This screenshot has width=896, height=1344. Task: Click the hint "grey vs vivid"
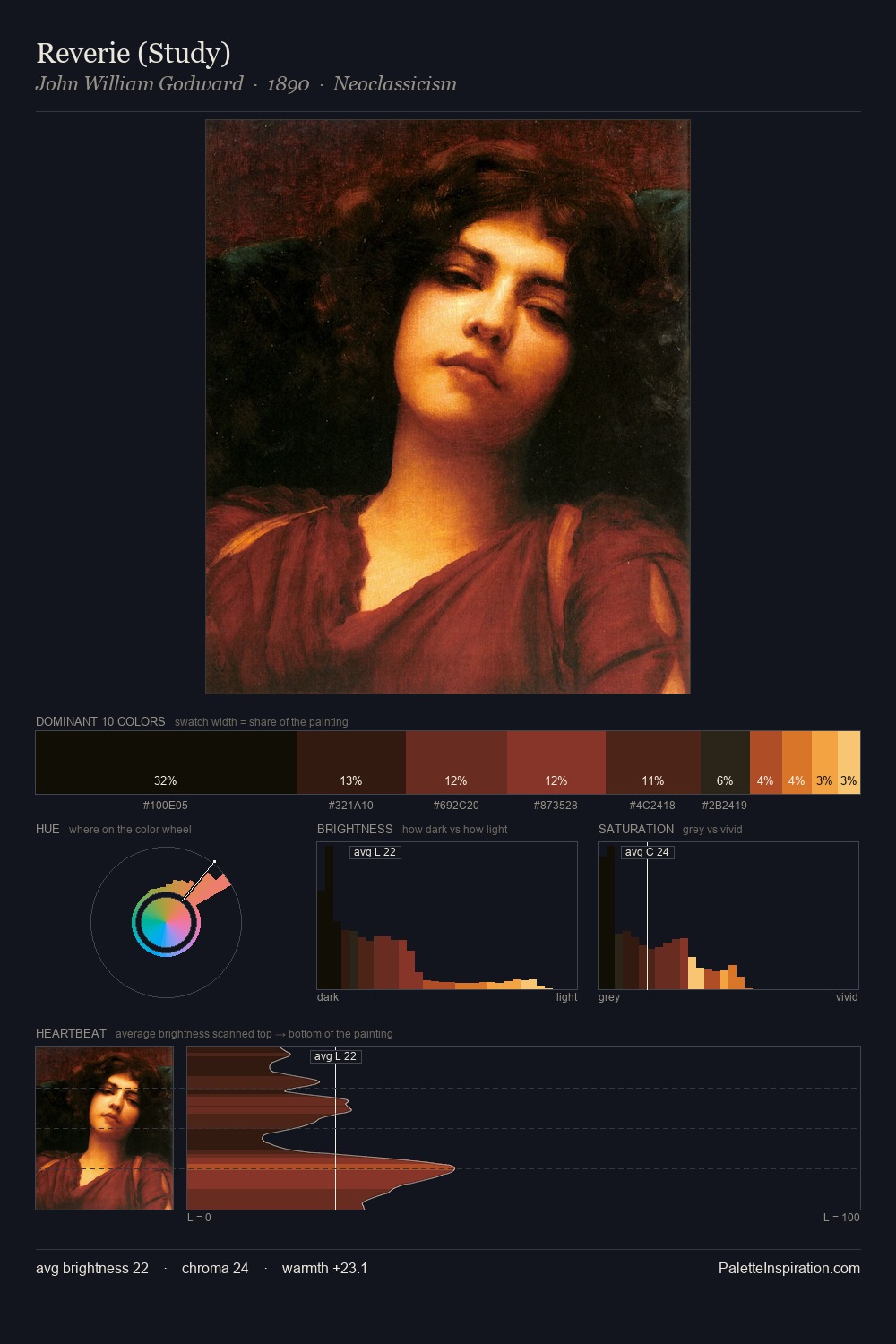712,829
